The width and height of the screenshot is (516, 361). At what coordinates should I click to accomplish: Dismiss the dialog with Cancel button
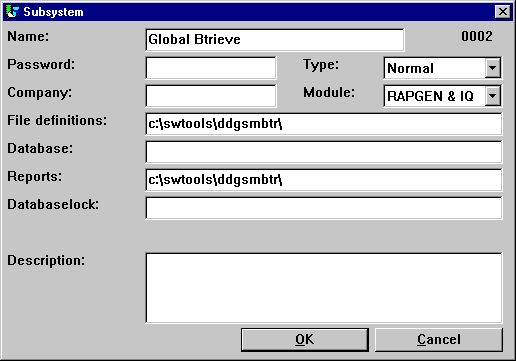click(439, 340)
